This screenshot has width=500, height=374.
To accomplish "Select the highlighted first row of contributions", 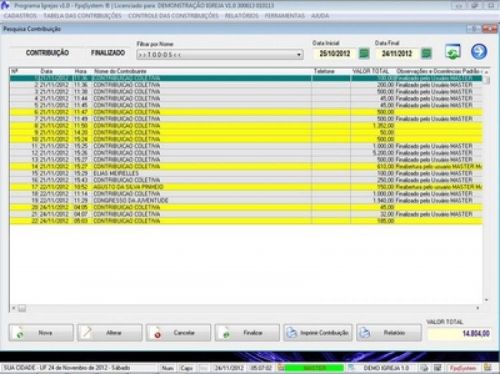I will tap(246, 78).
